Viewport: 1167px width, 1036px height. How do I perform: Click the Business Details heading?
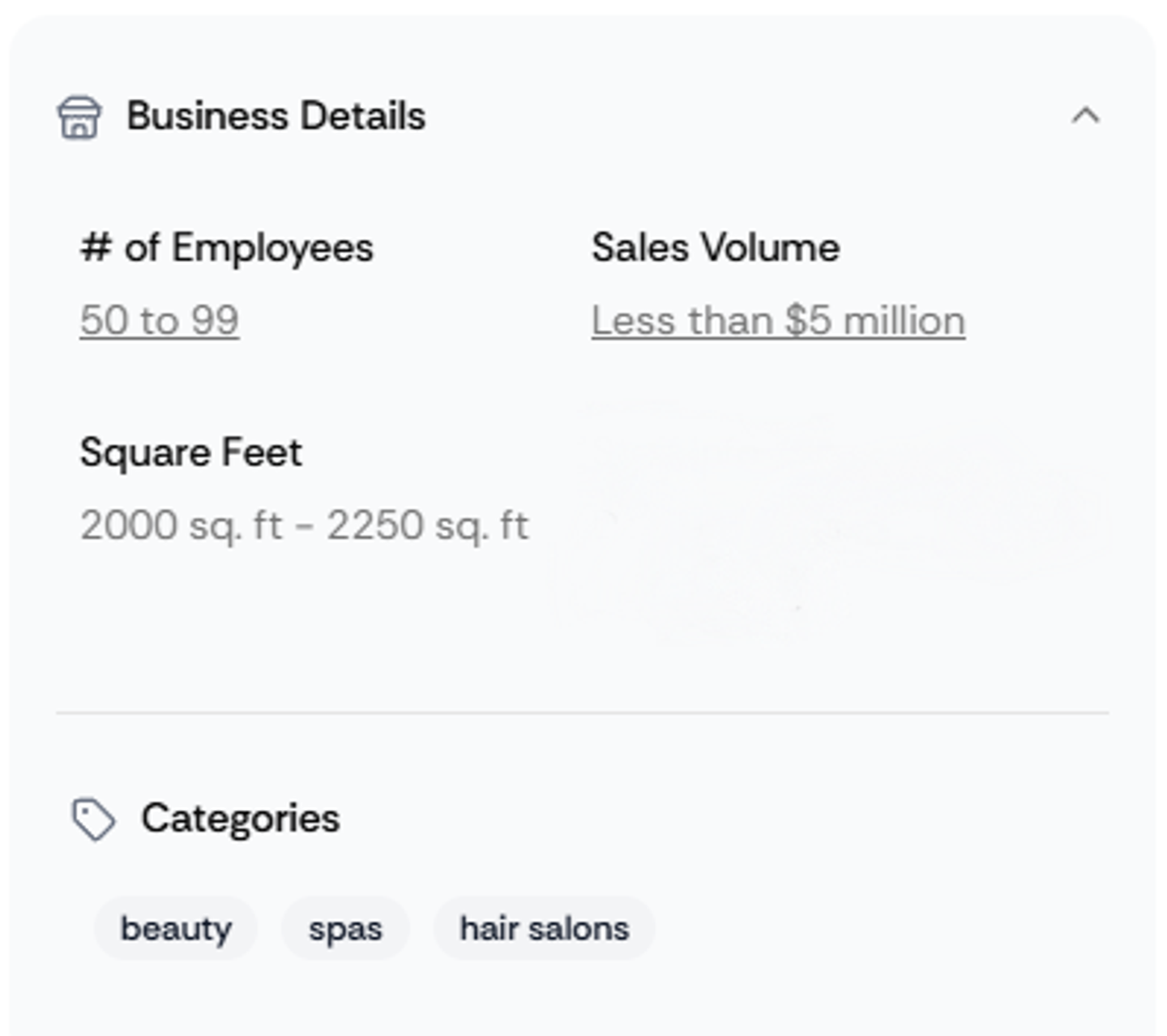pyautogui.click(x=276, y=116)
